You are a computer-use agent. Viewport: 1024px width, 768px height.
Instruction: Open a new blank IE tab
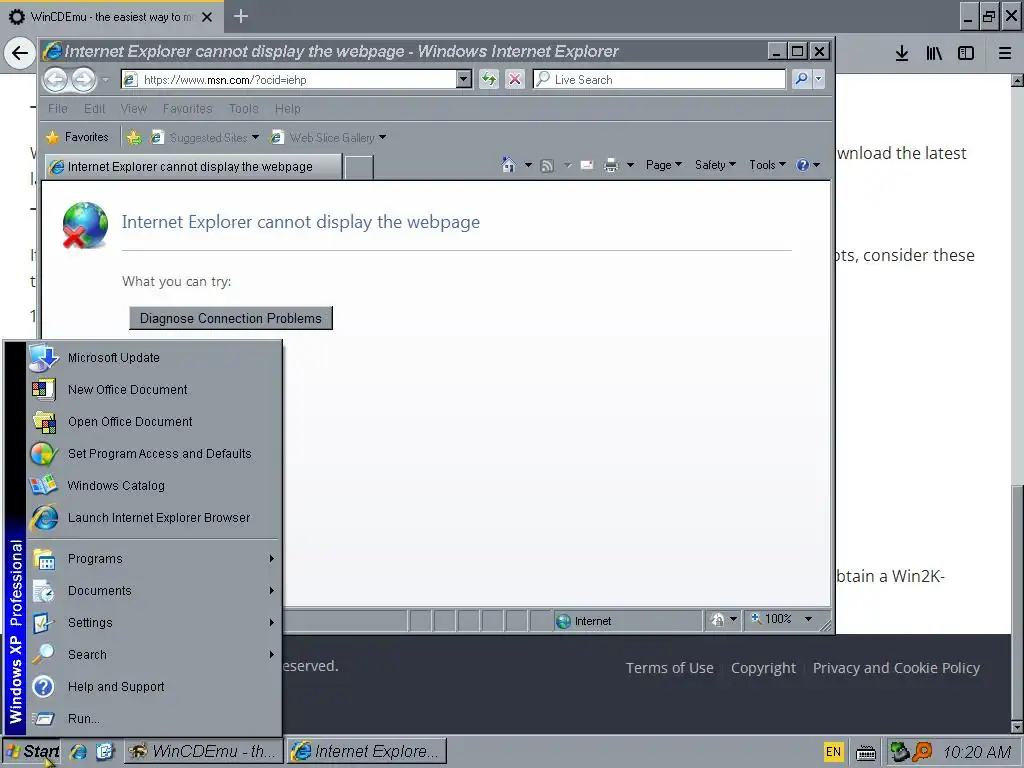click(x=359, y=167)
